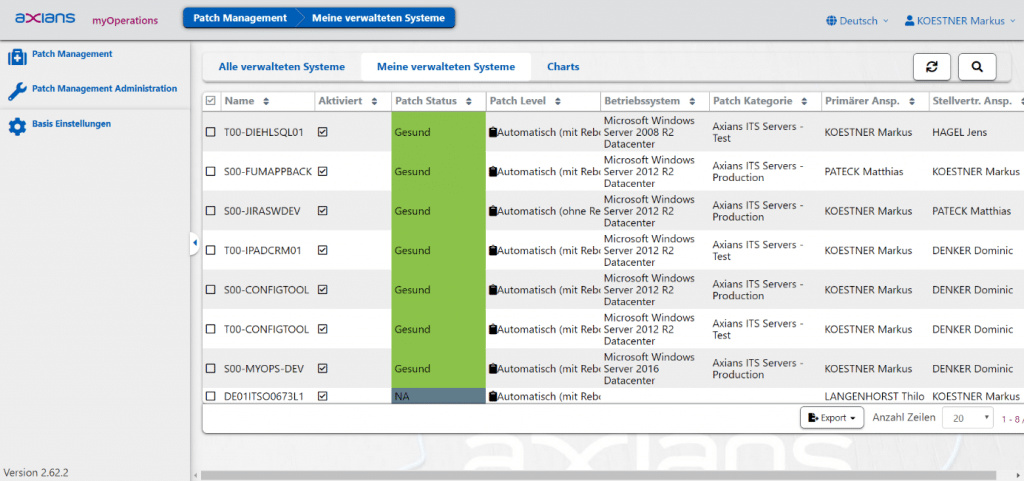Screen dimensions: 1024x481
Task: Click the user icon beside KOESTNER Markus
Action: pyautogui.click(x=909, y=20)
